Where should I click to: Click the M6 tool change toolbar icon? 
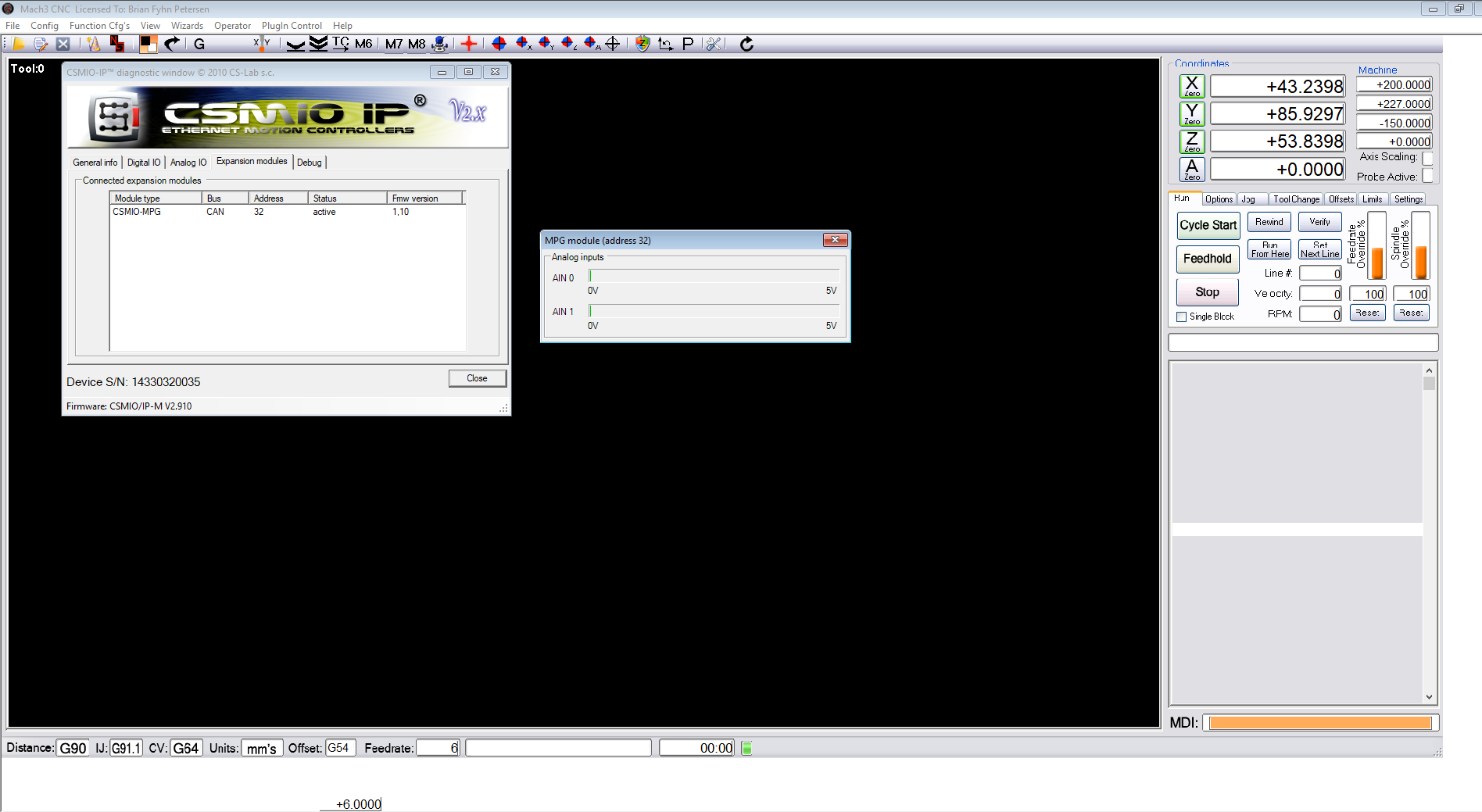(x=363, y=44)
